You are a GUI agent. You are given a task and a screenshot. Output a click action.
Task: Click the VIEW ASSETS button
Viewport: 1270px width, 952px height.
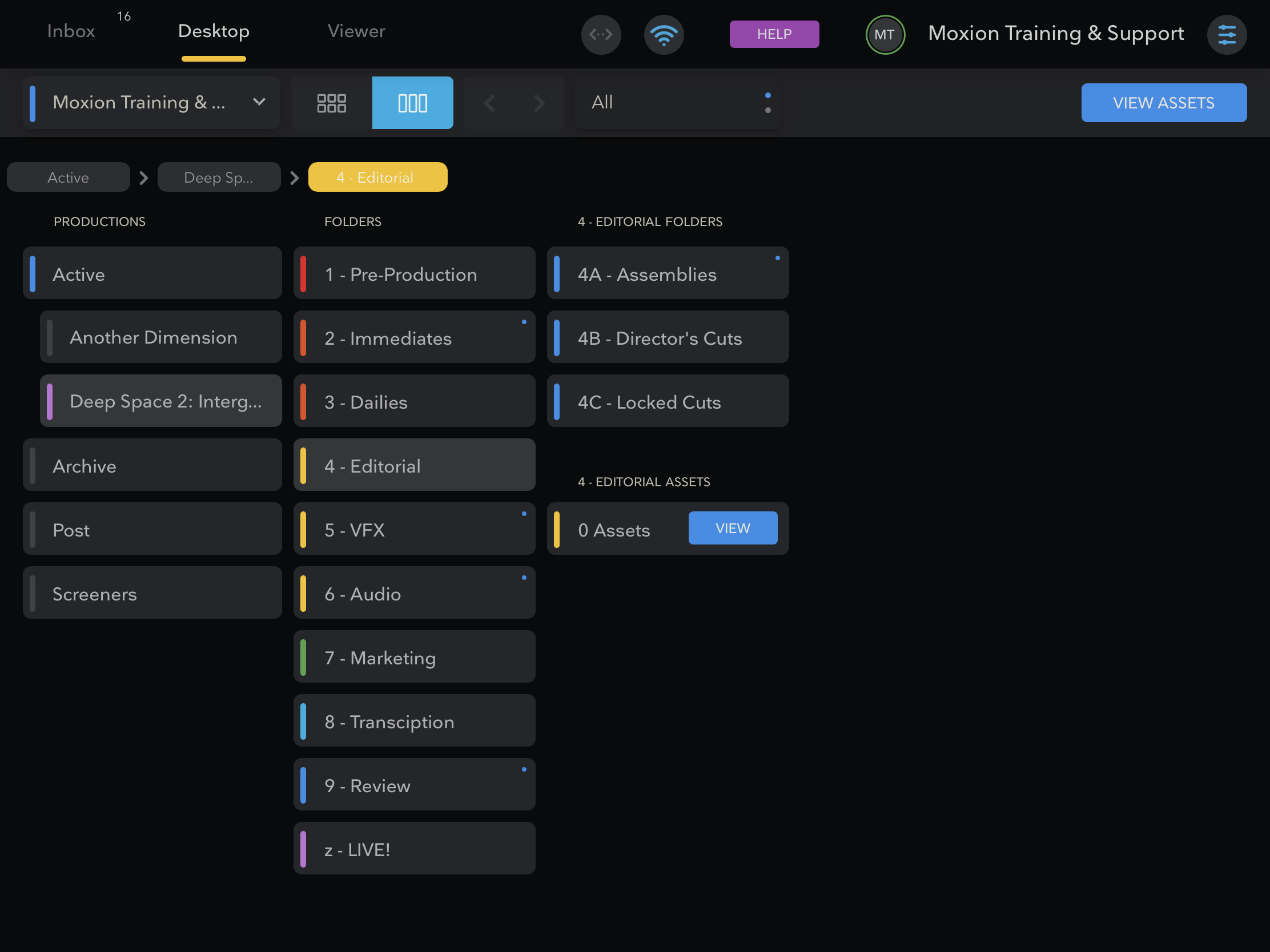pyautogui.click(x=1163, y=103)
